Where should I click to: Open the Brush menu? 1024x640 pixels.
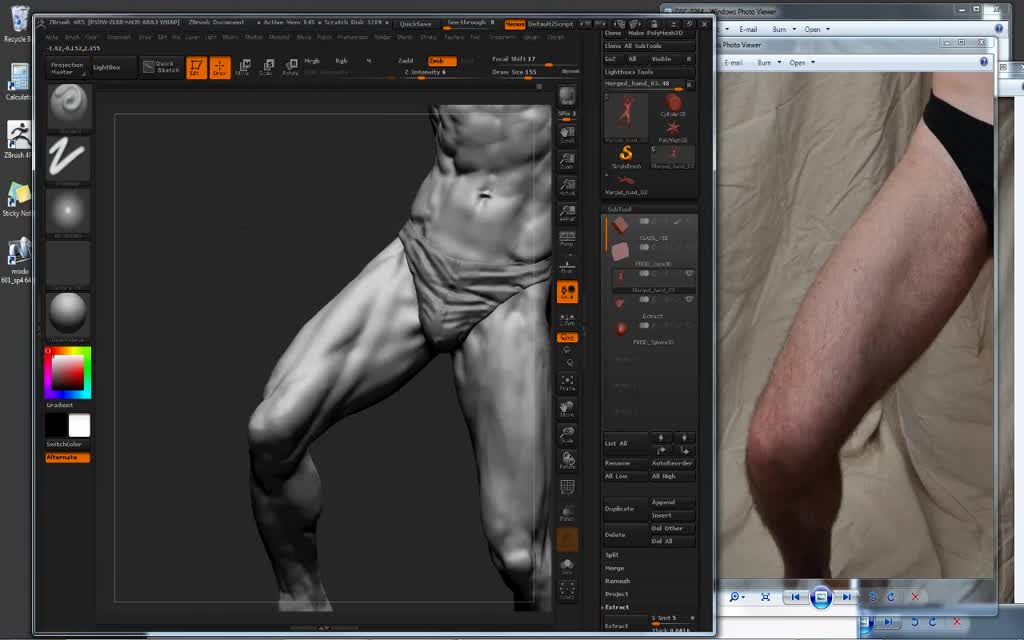pyautogui.click(x=72, y=37)
